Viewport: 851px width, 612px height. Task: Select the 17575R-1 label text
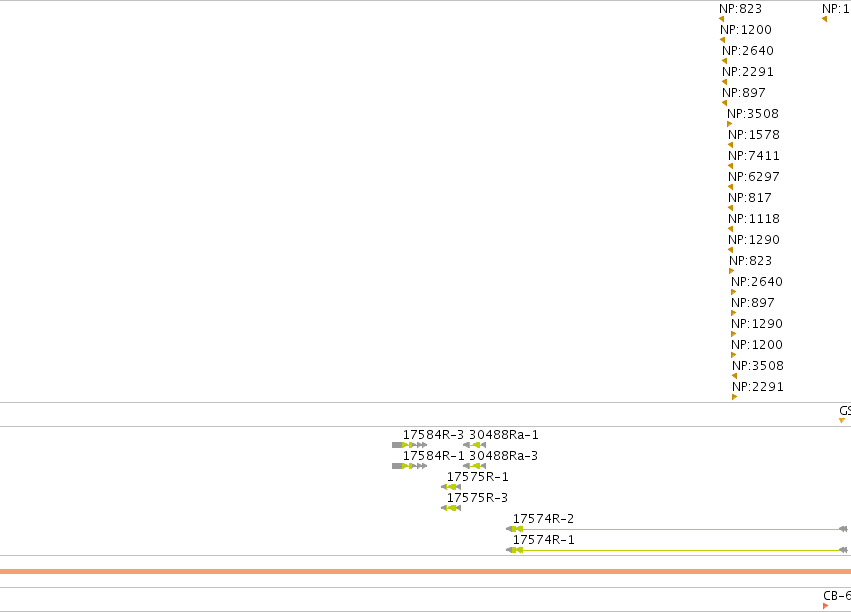pyautogui.click(x=478, y=477)
